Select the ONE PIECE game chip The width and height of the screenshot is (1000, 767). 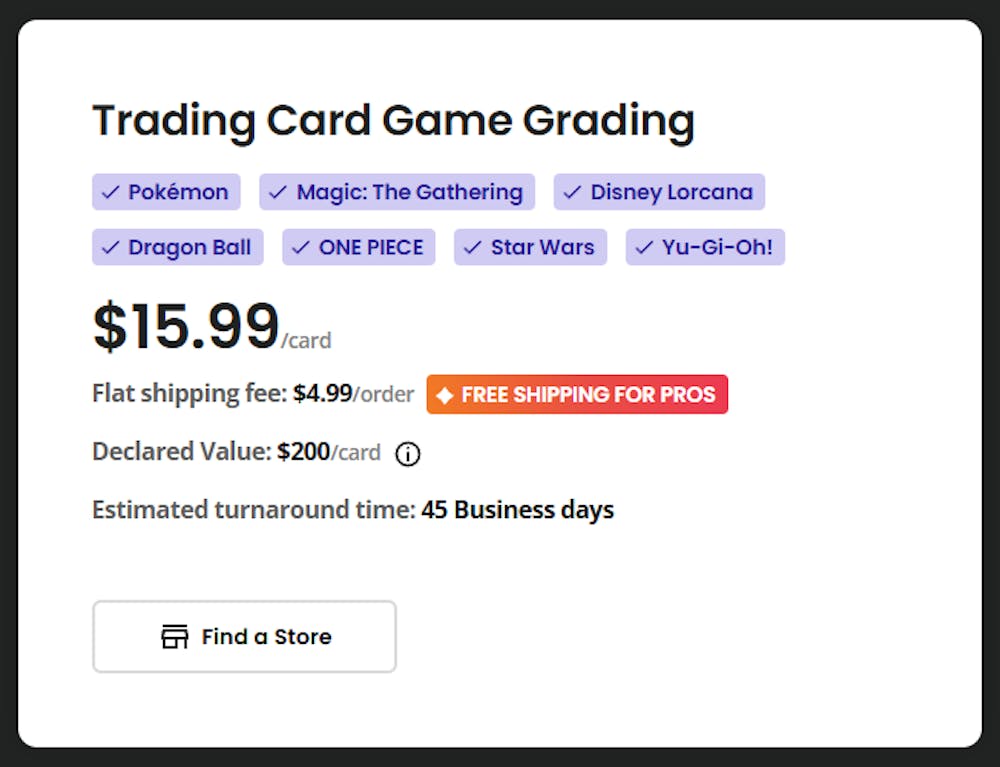pos(358,247)
